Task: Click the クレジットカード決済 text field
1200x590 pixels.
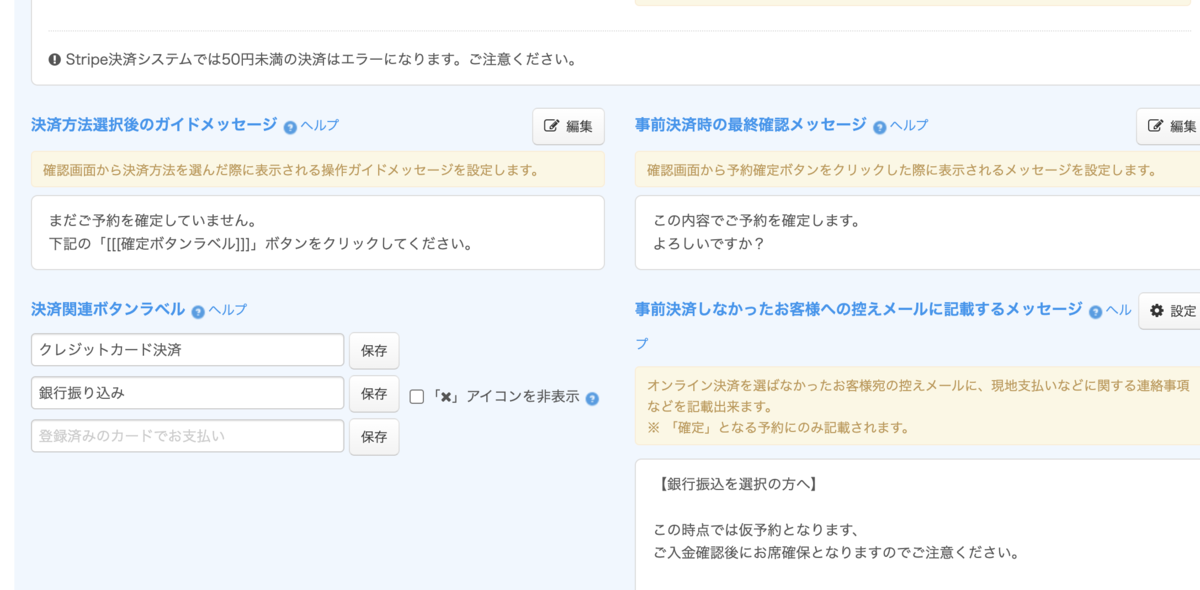Action: pos(188,350)
